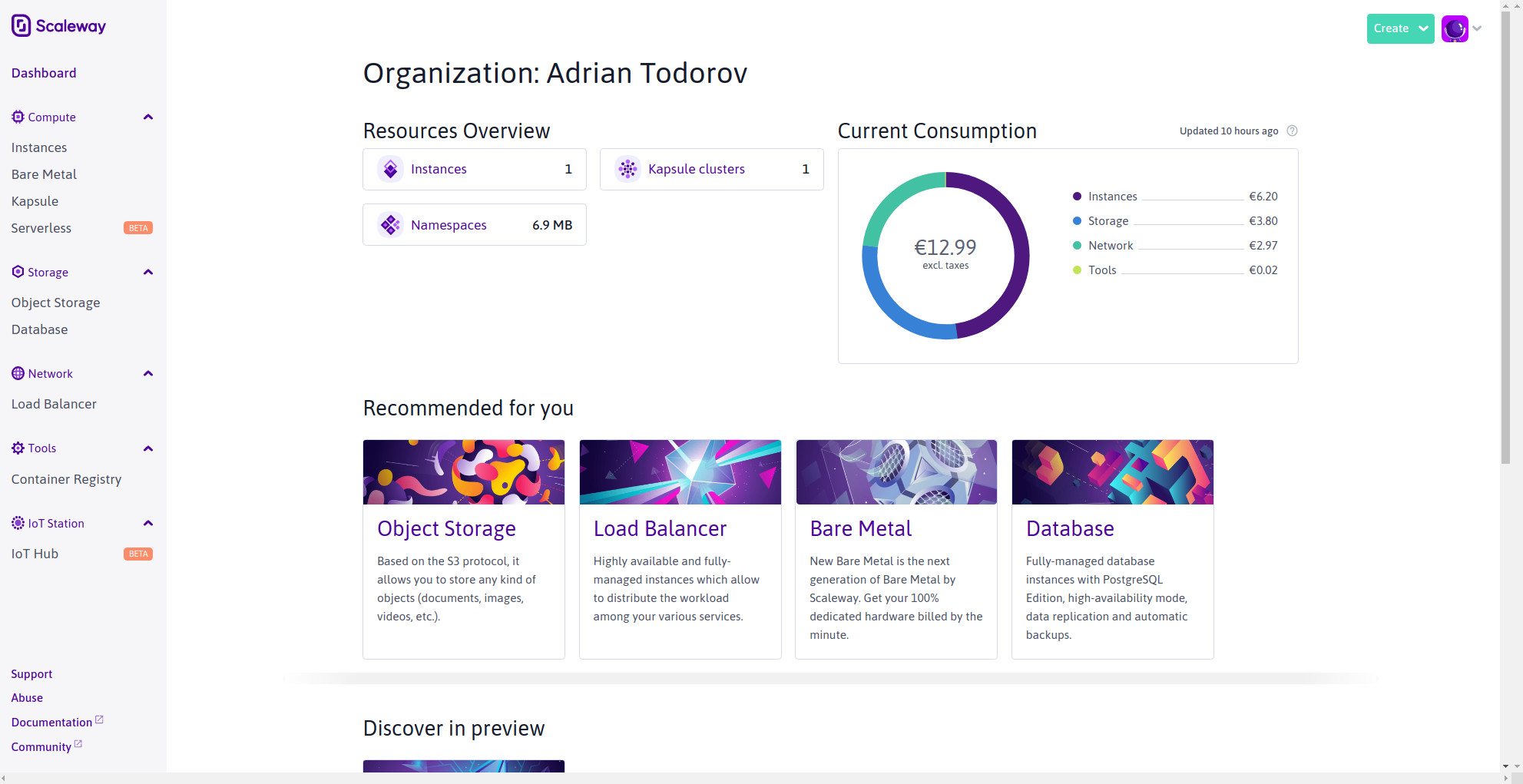Click the Database card image

(1113, 472)
